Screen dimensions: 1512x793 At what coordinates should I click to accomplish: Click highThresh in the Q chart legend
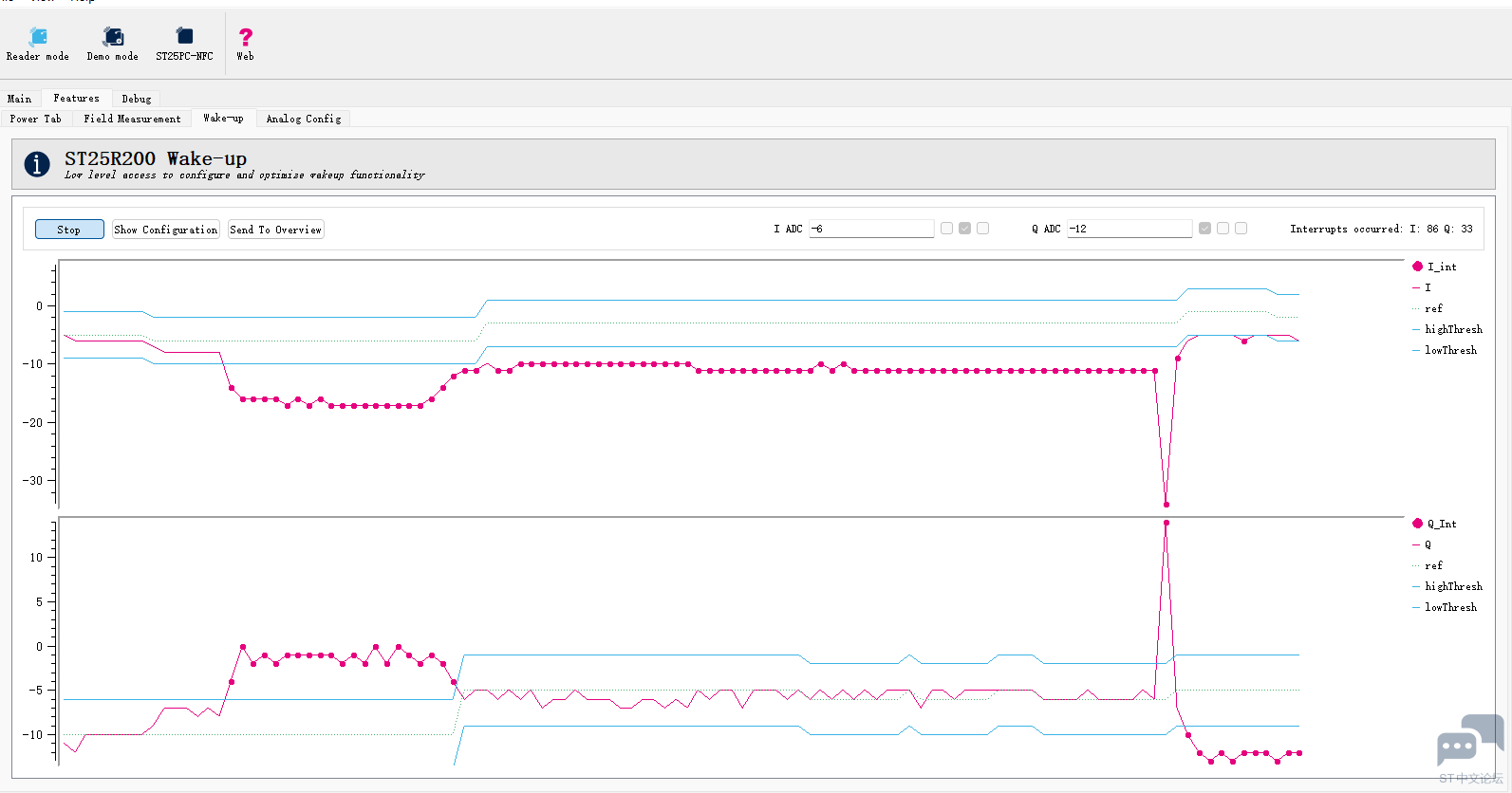tap(1447, 586)
